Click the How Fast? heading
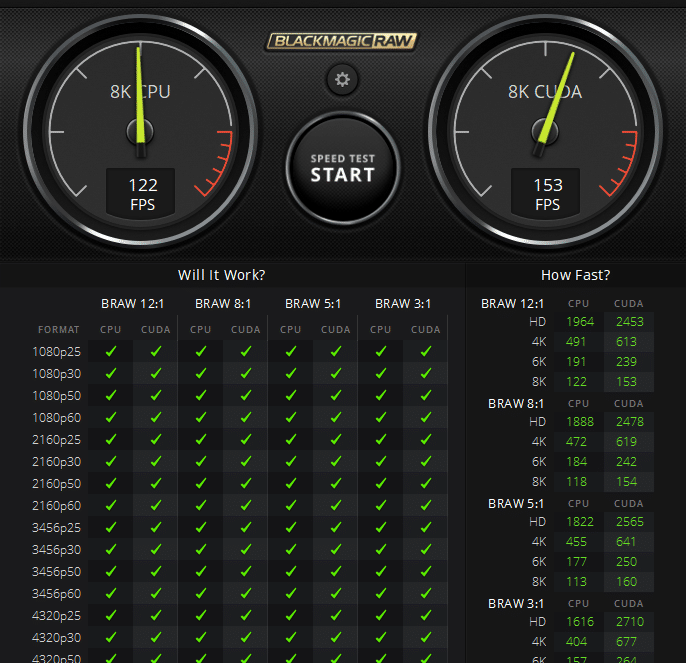The image size is (686, 663). (x=575, y=275)
